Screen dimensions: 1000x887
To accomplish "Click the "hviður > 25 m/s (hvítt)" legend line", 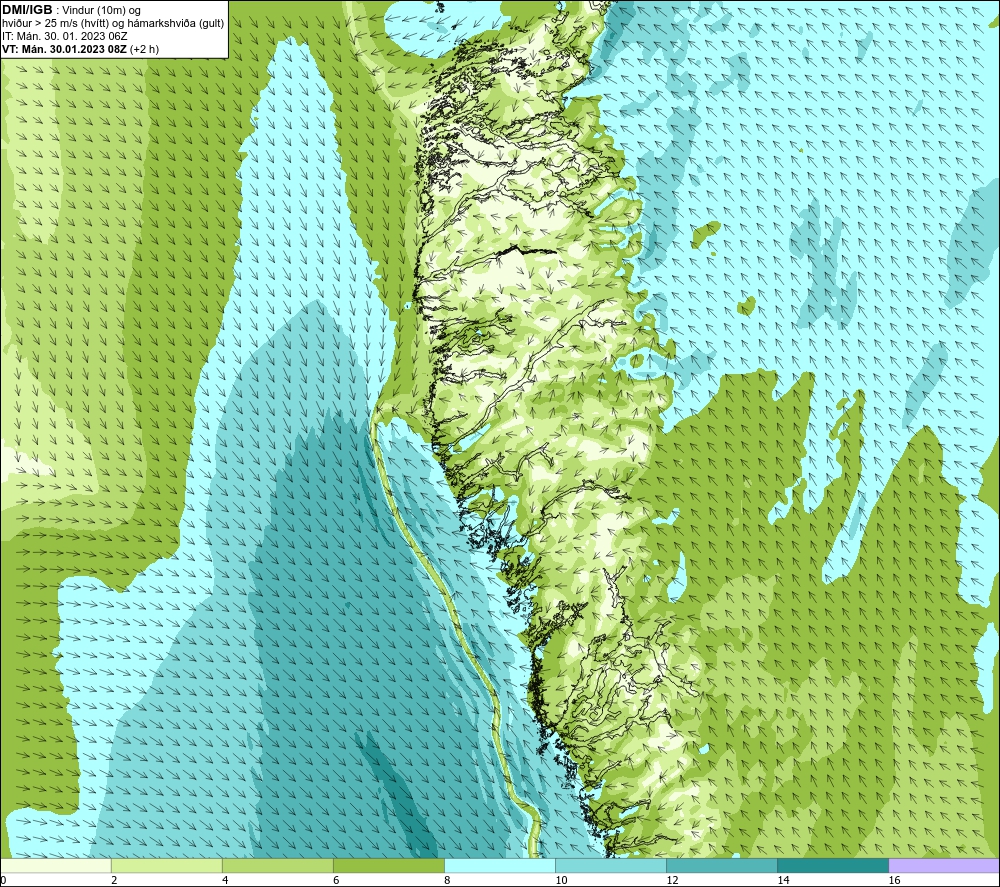I will point(113,23).
